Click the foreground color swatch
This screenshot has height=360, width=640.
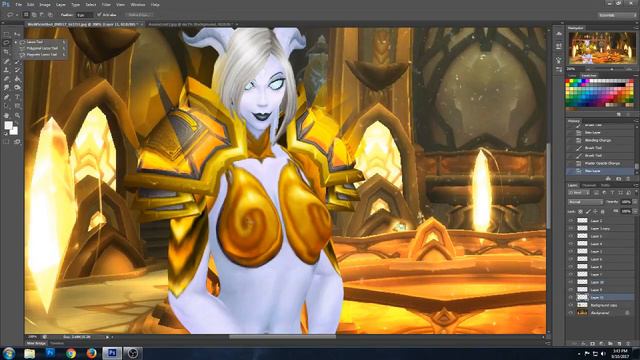[8, 126]
